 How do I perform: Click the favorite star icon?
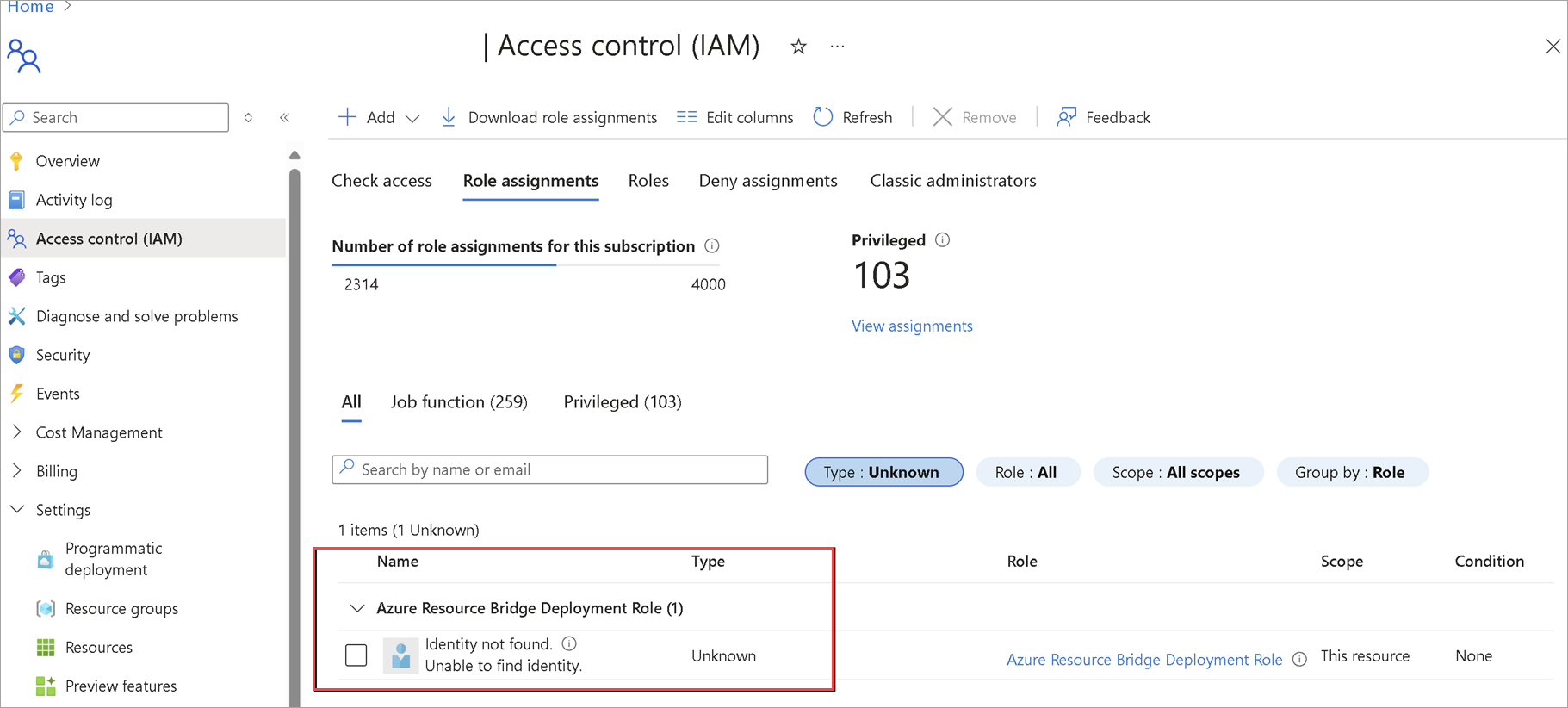tap(798, 47)
